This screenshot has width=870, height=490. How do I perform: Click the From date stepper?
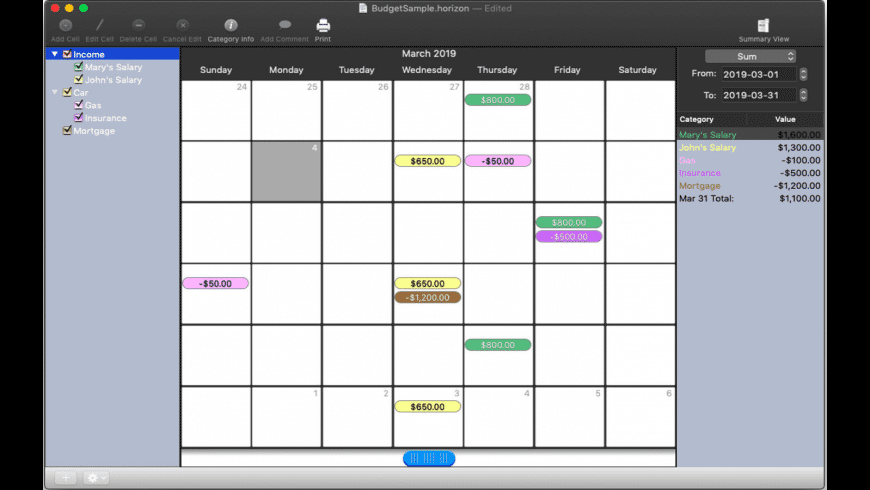click(803, 74)
